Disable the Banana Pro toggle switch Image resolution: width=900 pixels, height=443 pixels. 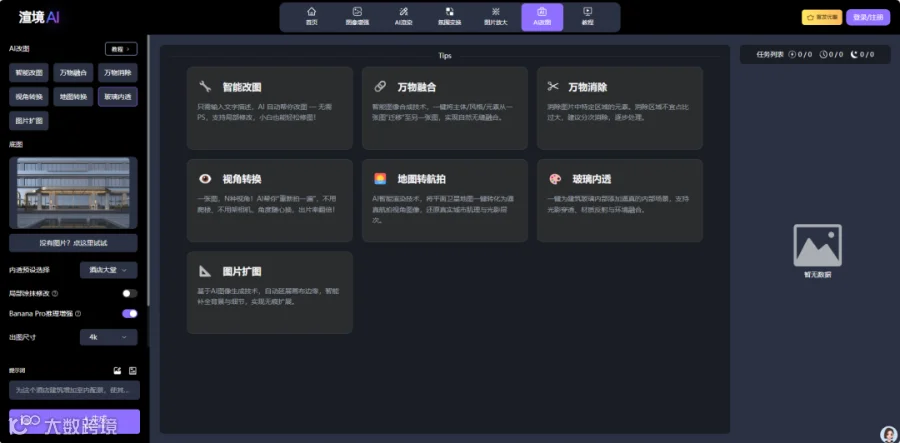click(x=130, y=313)
